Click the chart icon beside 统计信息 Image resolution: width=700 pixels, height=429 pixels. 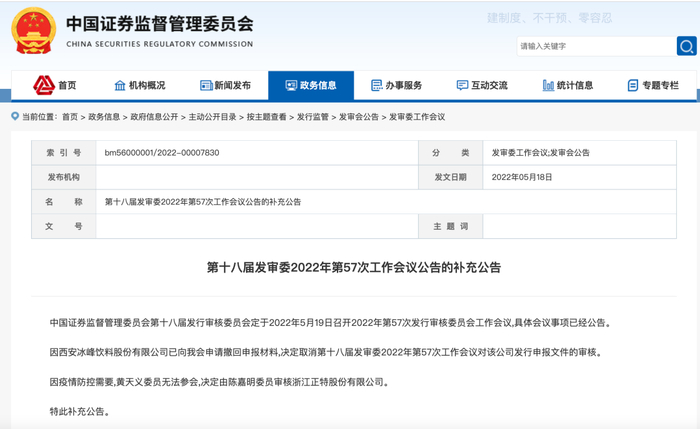548,86
